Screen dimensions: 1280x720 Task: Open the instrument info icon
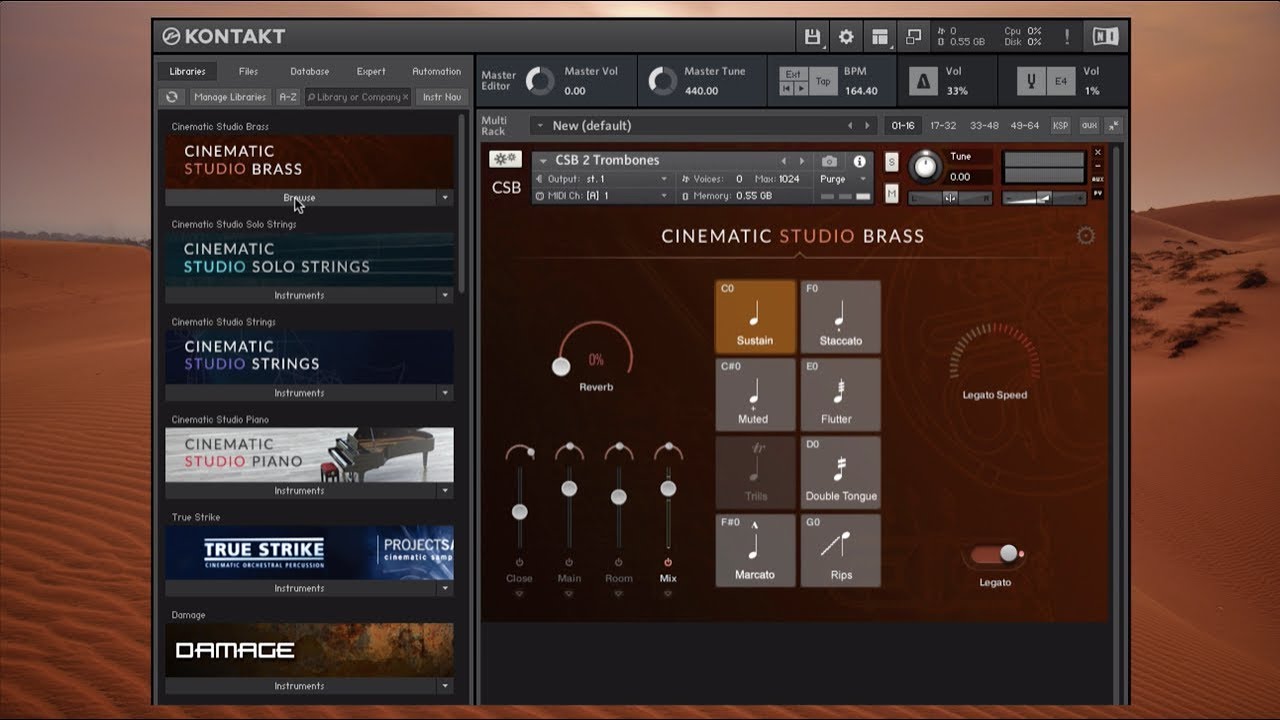(x=859, y=161)
